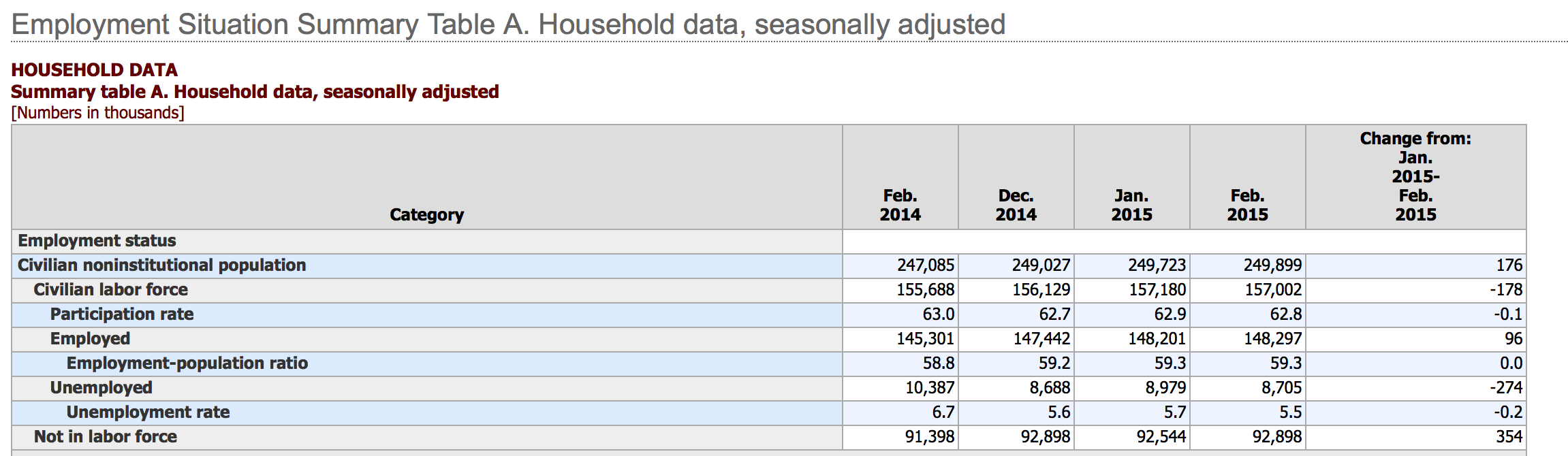Click the 'Employment-population ratio' row label

(187, 363)
